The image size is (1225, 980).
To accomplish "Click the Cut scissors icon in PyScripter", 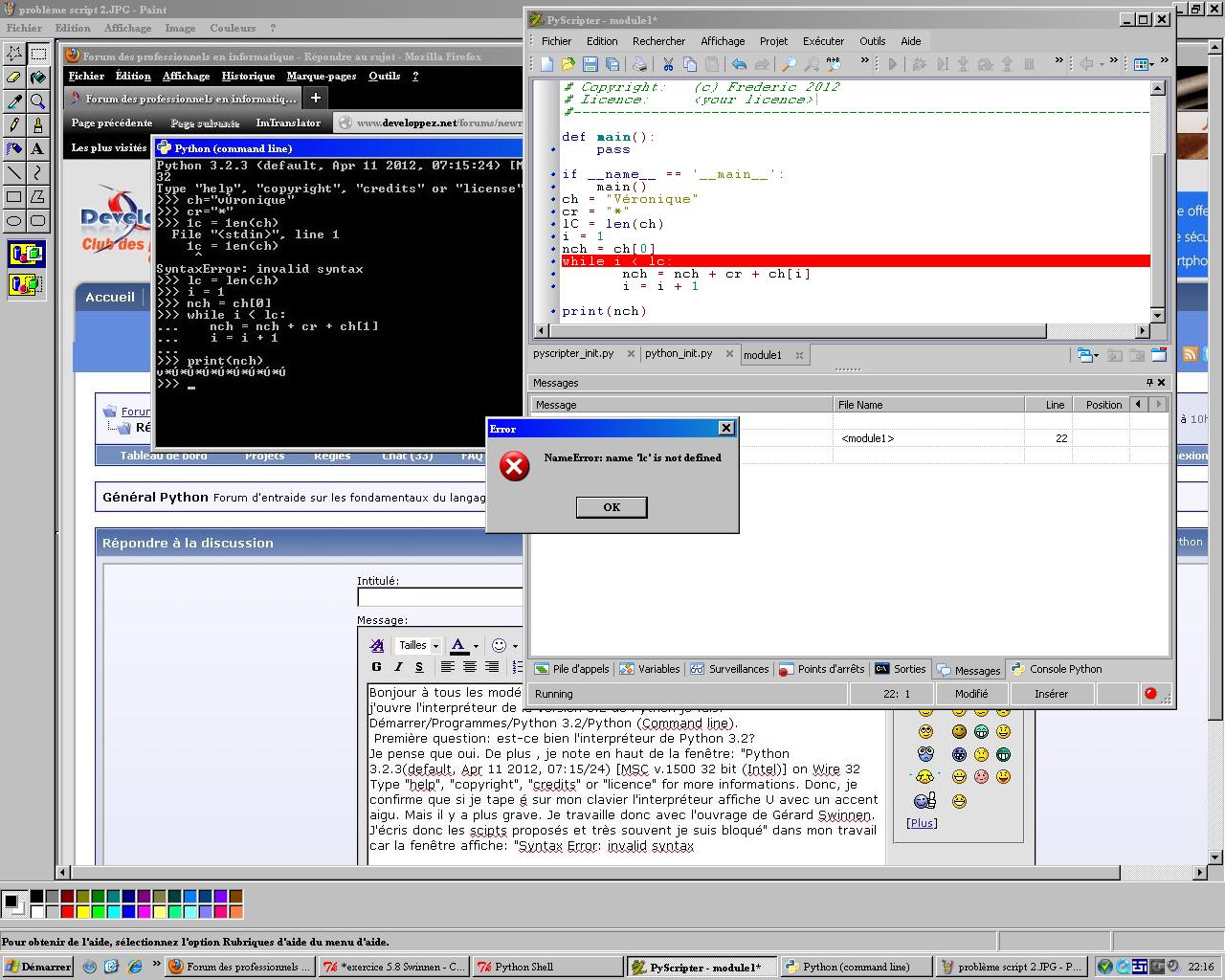I will click(668, 64).
